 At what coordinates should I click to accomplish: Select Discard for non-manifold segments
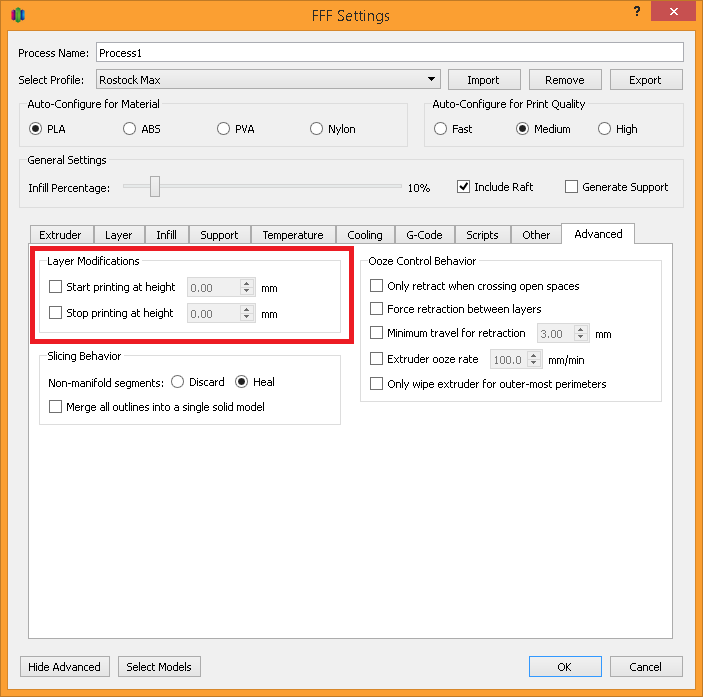(178, 382)
